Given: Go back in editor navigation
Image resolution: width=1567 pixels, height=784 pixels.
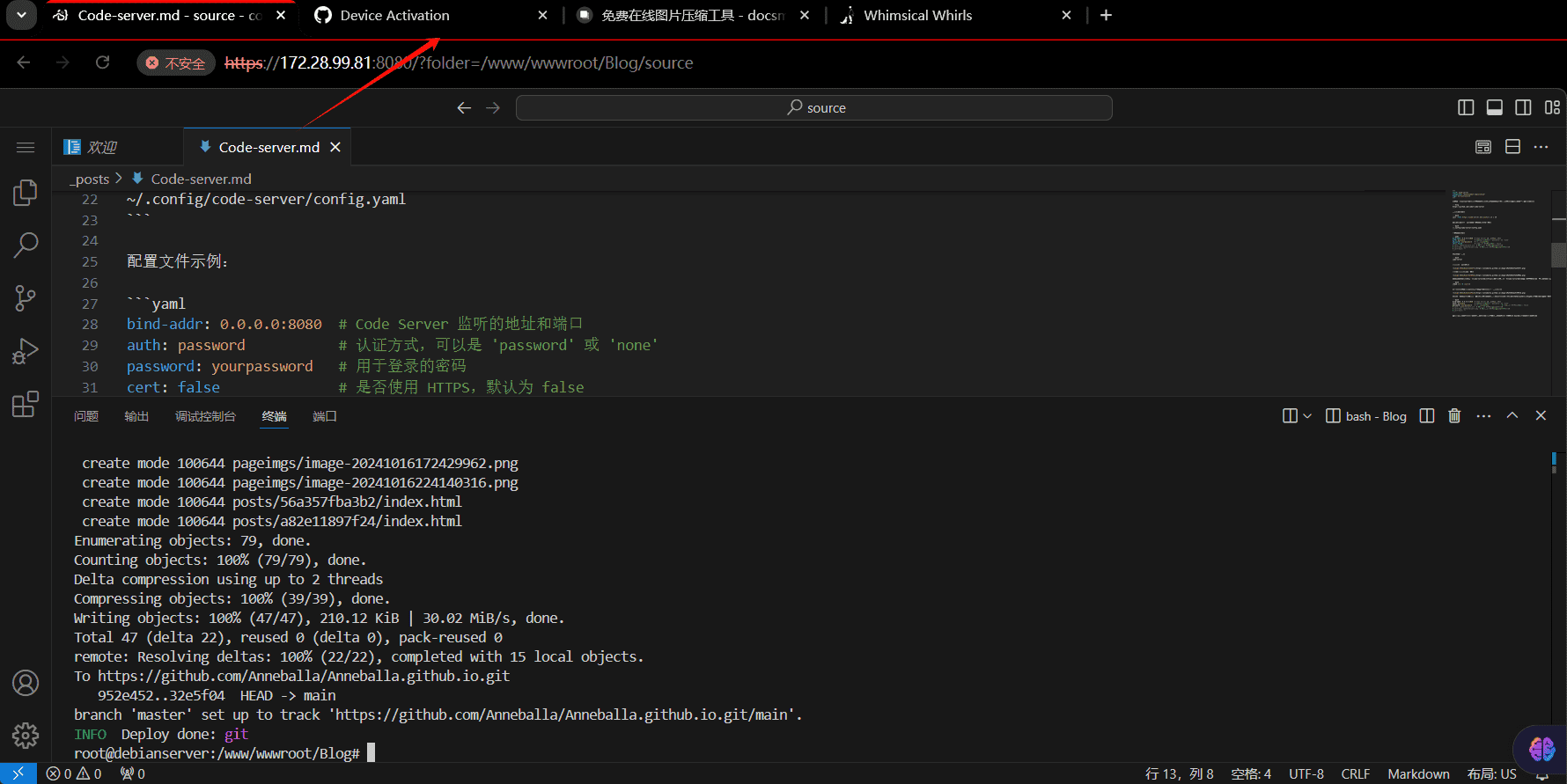Looking at the screenshot, I should tap(464, 107).
